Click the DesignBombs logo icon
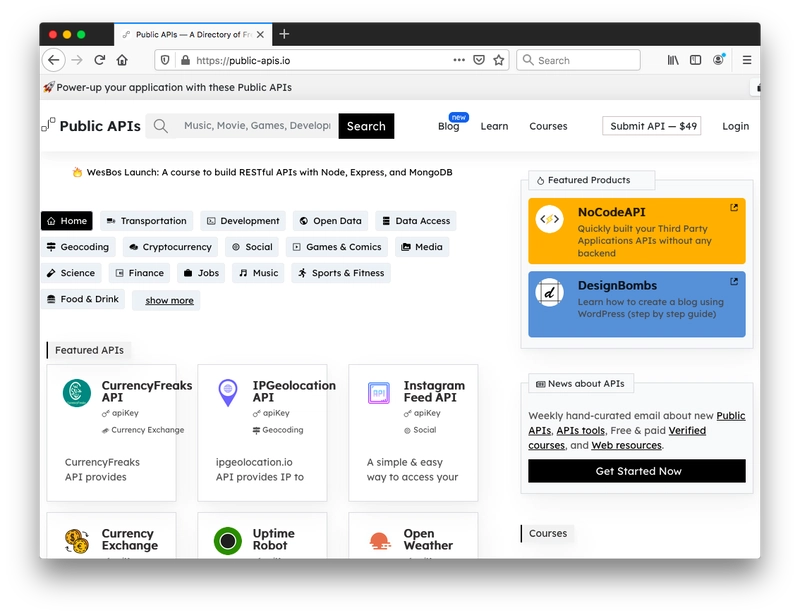 pyautogui.click(x=549, y=292)
